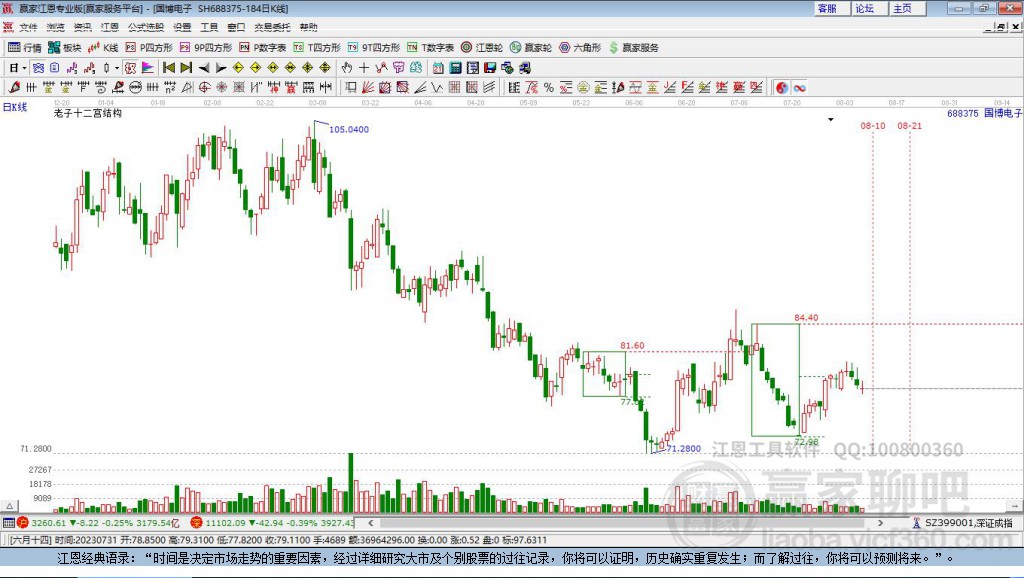
Task: Click the 81.60 level label
Action: coord(632,345)
